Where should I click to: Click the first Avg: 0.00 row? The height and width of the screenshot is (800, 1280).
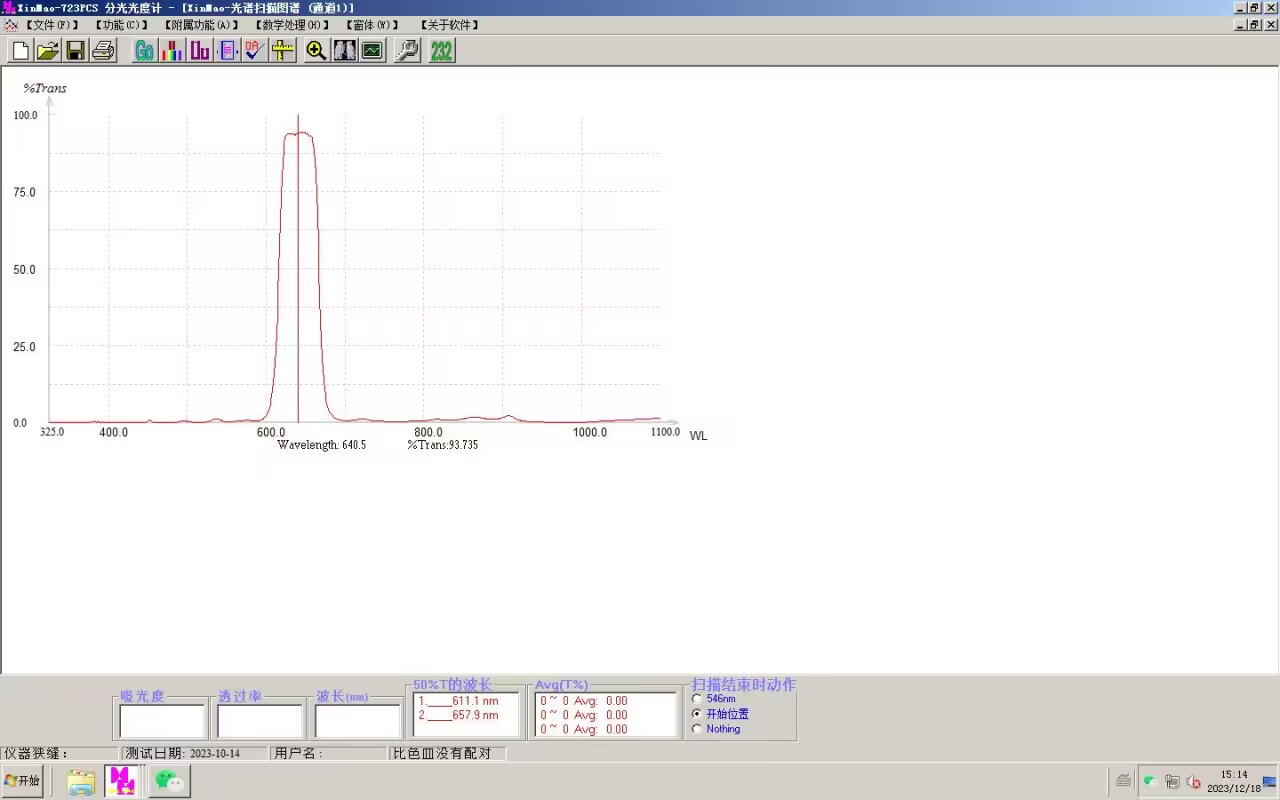coord(584,701)
